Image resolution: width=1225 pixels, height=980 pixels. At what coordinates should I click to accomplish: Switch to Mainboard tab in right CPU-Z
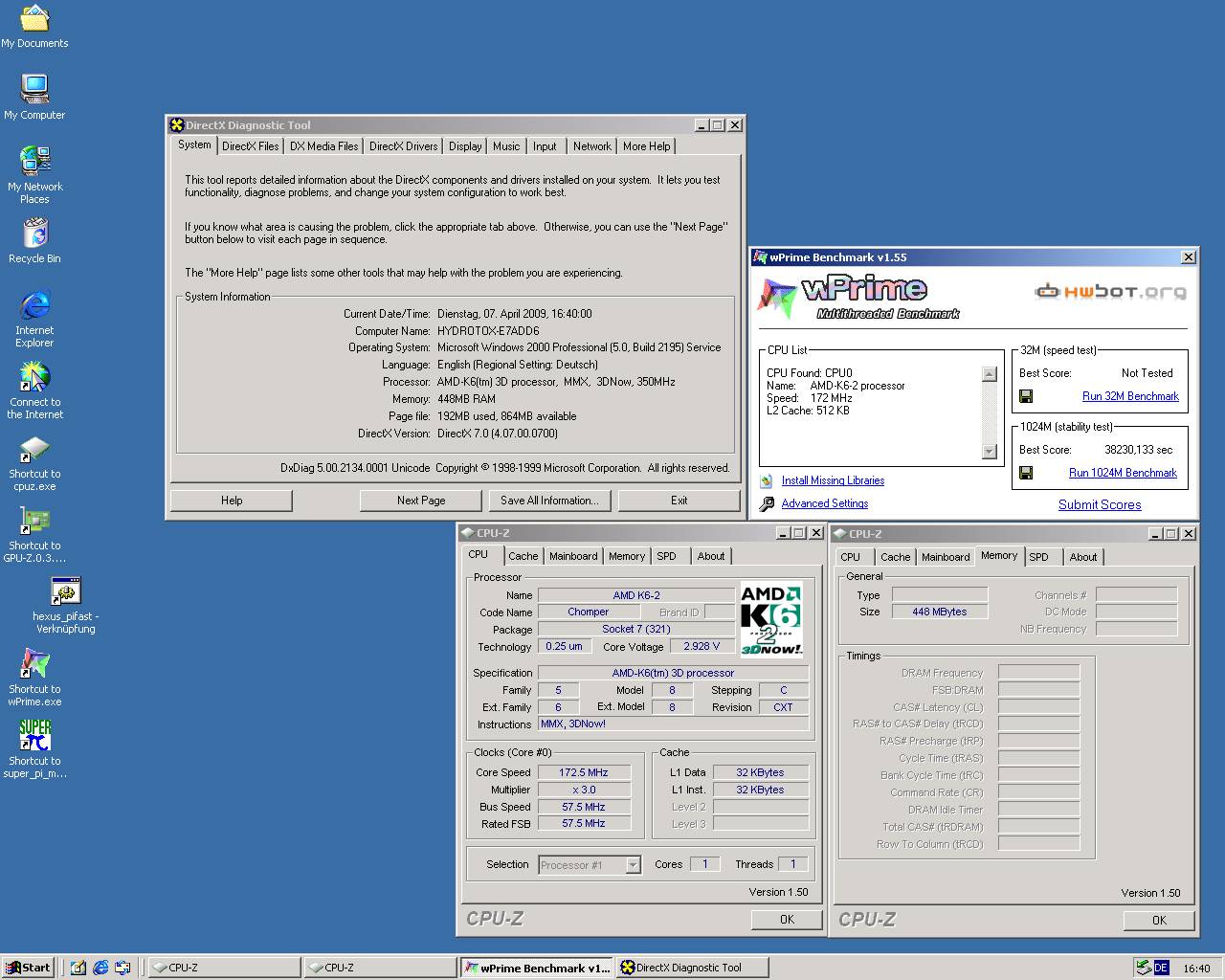click(x=946, y=557)
